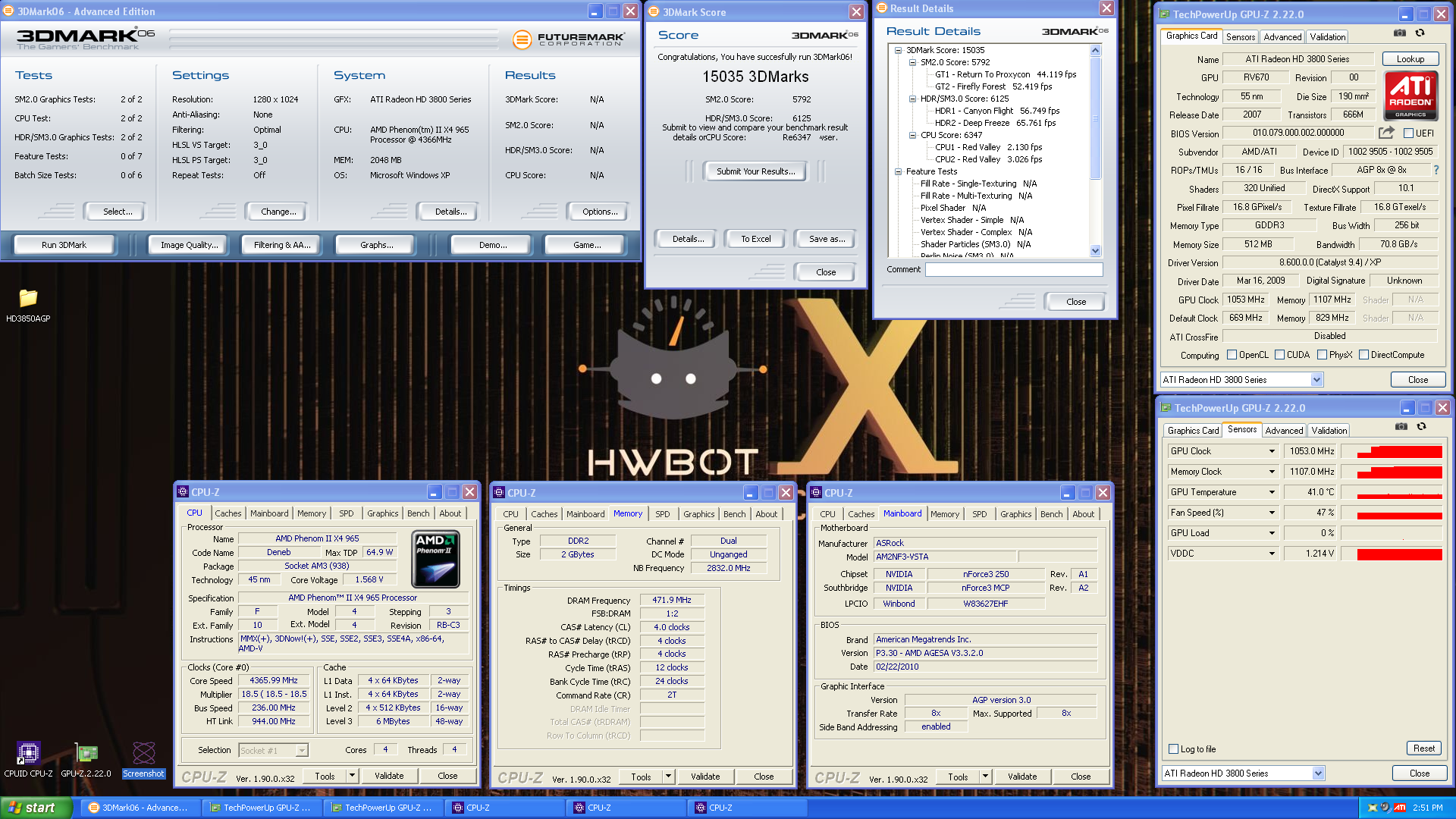Click the To Excel button
The height and width of the screenshot is (819, 1456).
tap(756, 239)
